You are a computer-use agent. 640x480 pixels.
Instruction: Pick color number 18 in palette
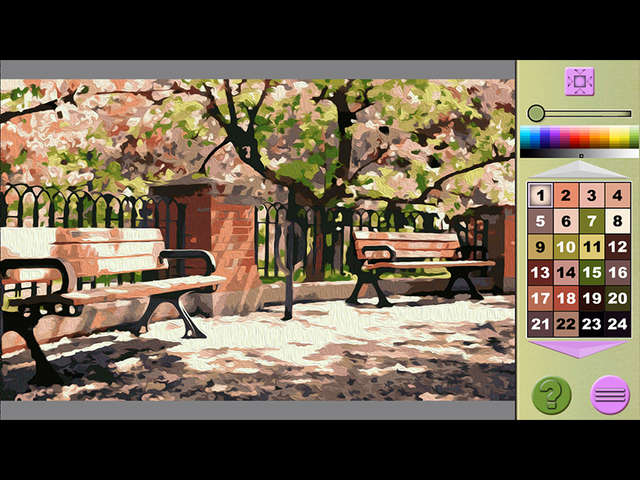(x=566, y=298)
